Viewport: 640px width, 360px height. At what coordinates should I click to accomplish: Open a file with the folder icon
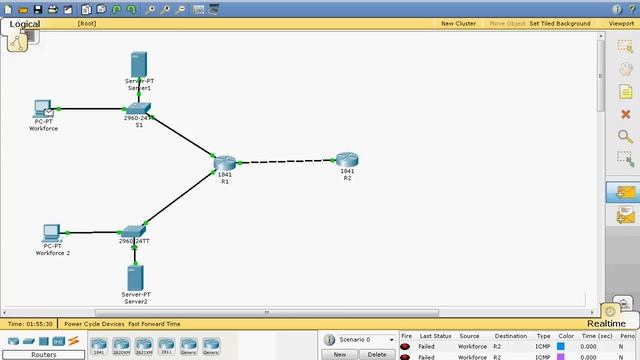point(23,9)
